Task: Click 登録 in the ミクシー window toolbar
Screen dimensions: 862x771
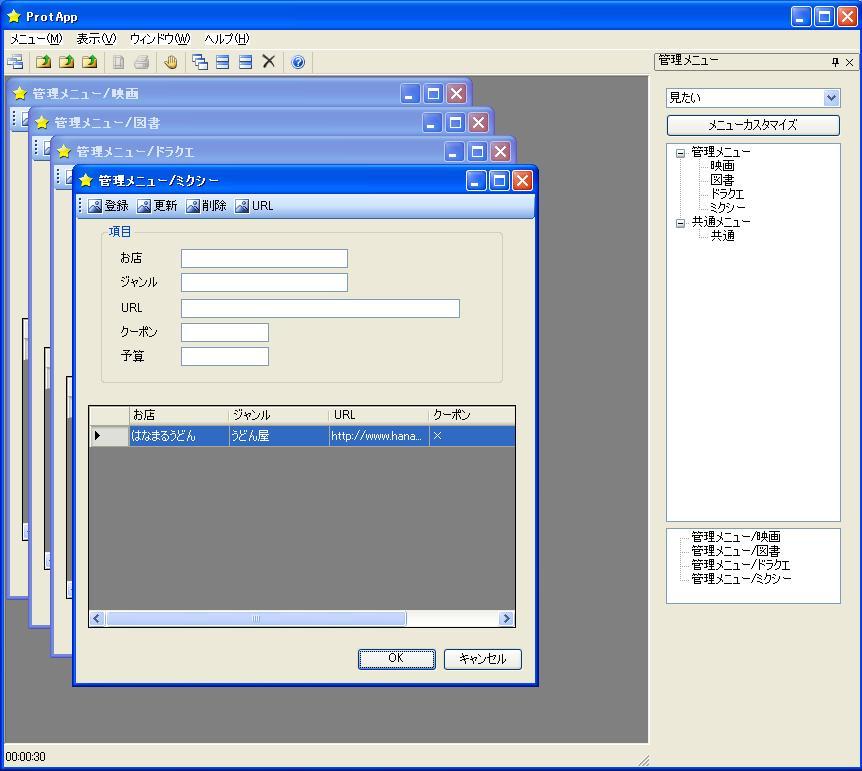Action: (x=108, y=206)
